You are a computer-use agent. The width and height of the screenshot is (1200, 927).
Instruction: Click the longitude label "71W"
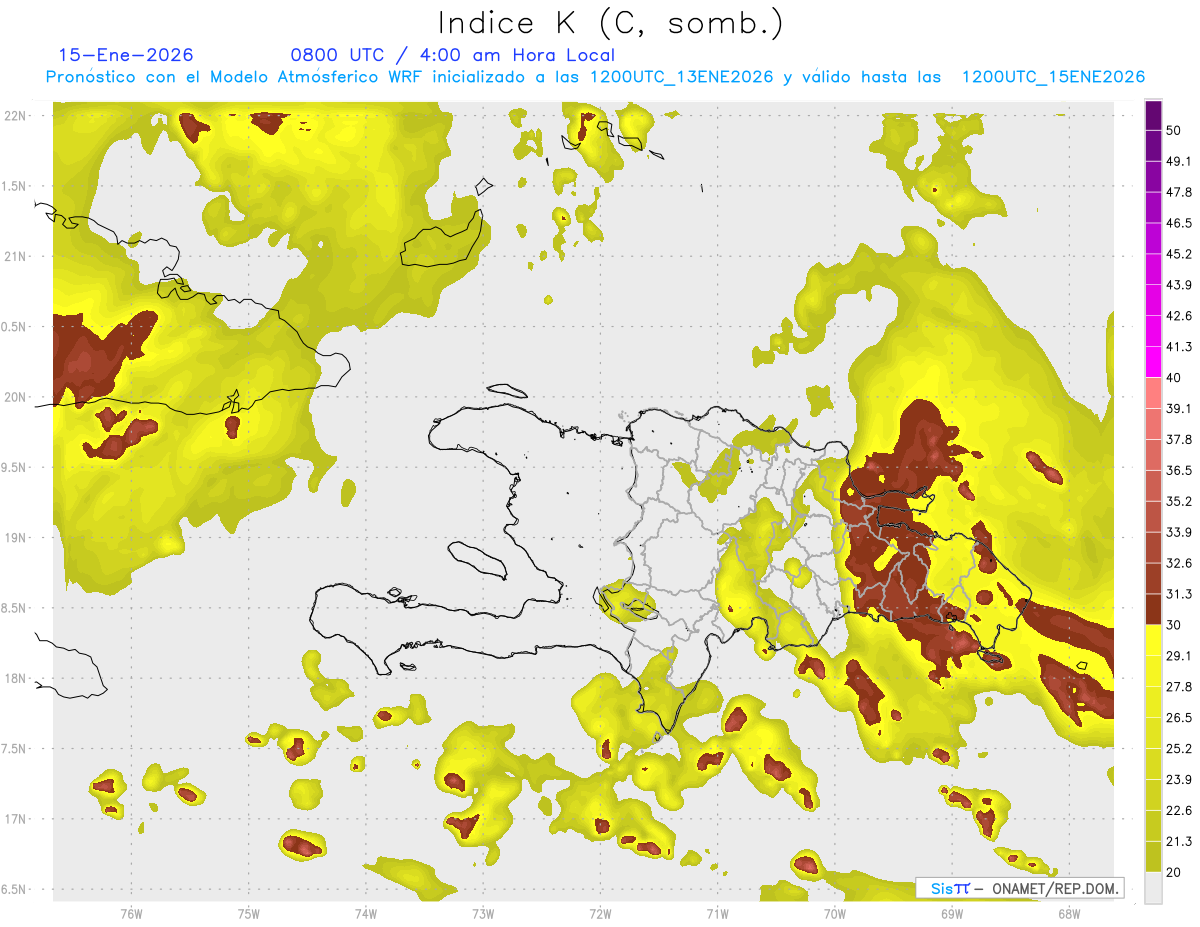click(717, 913)
